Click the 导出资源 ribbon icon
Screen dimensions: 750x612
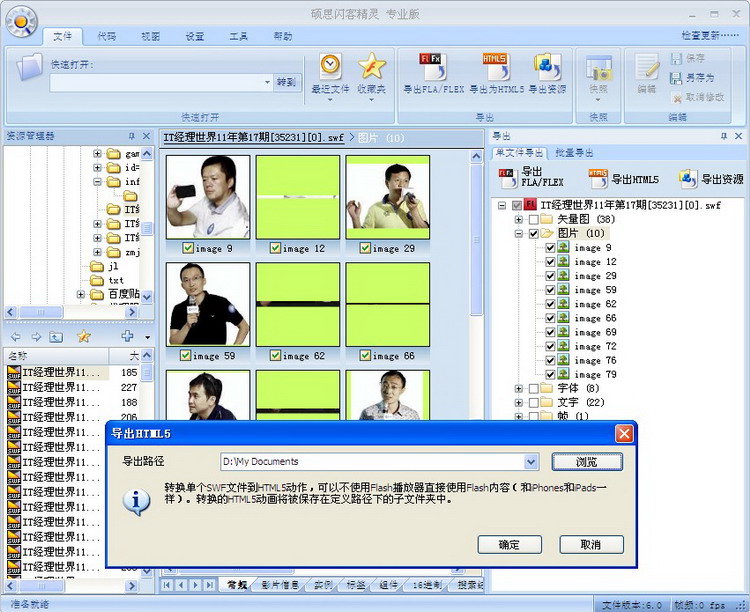(547, 66)
